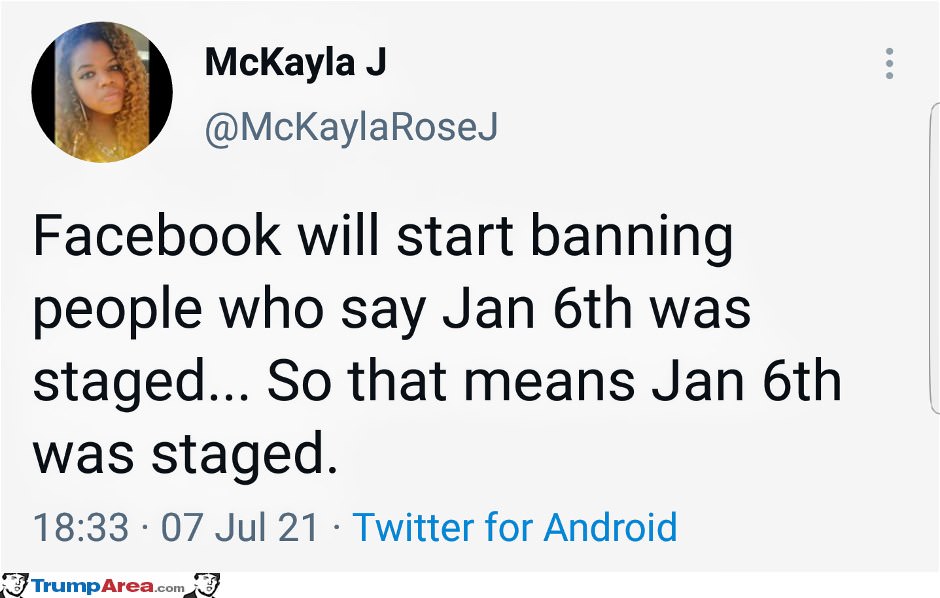Click the Twitter for Android source link
Viewport: 940px width, 598px height.
click(x=515, y=527)
